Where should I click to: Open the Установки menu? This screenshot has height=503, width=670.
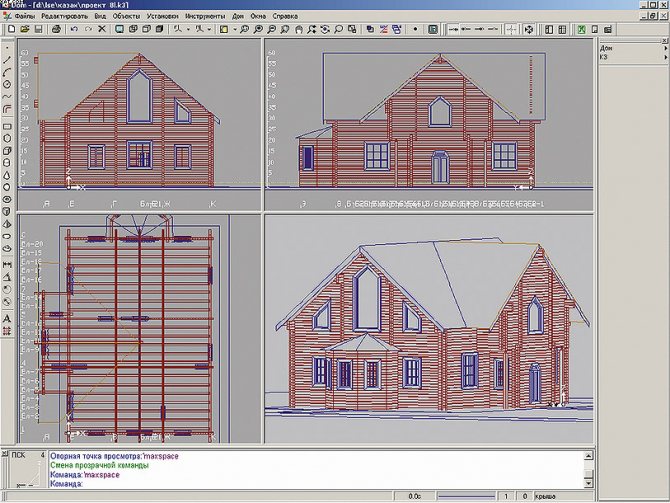click(x=162, y=16)
